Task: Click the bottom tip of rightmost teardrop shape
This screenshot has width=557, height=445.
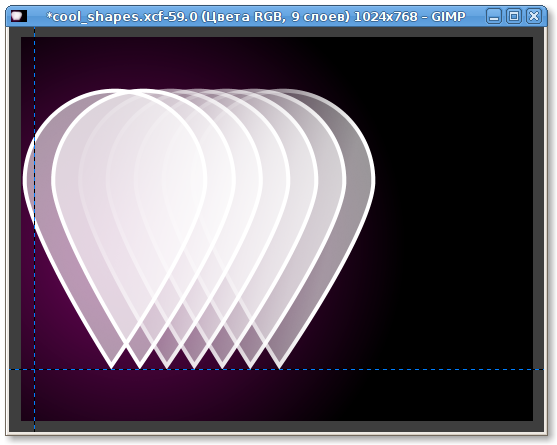Action: click(279, 367)
